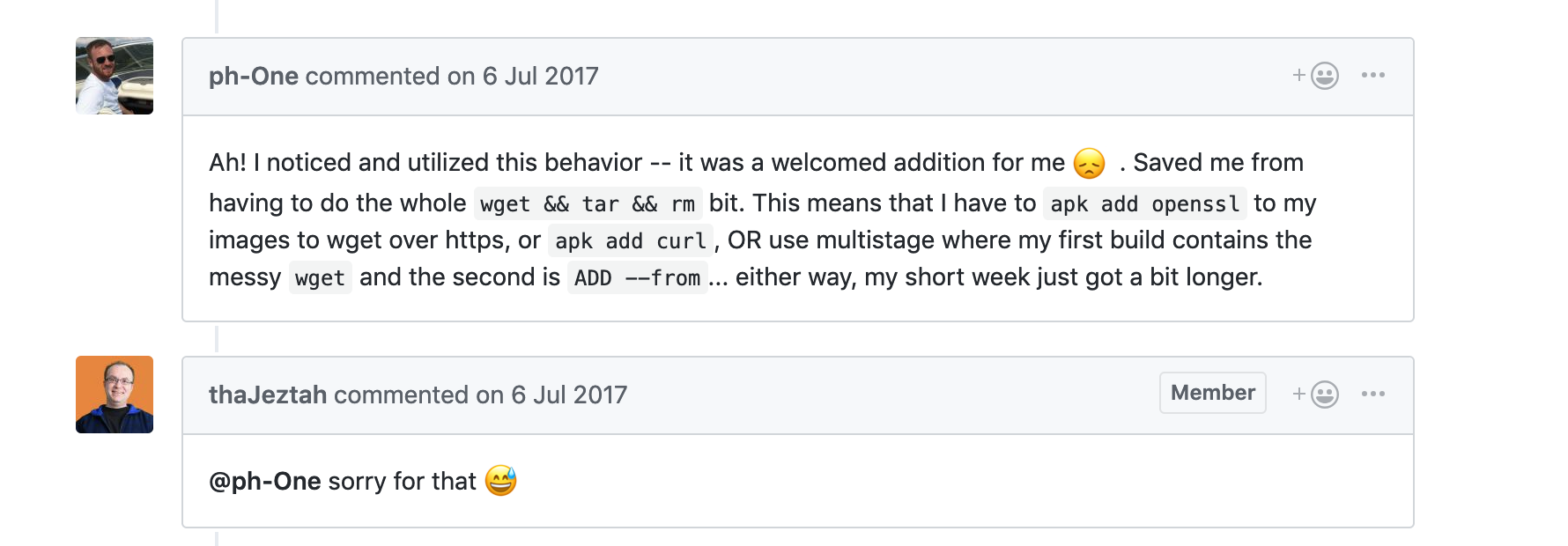Add a reaction to thaJeztah's comment

1316,395
